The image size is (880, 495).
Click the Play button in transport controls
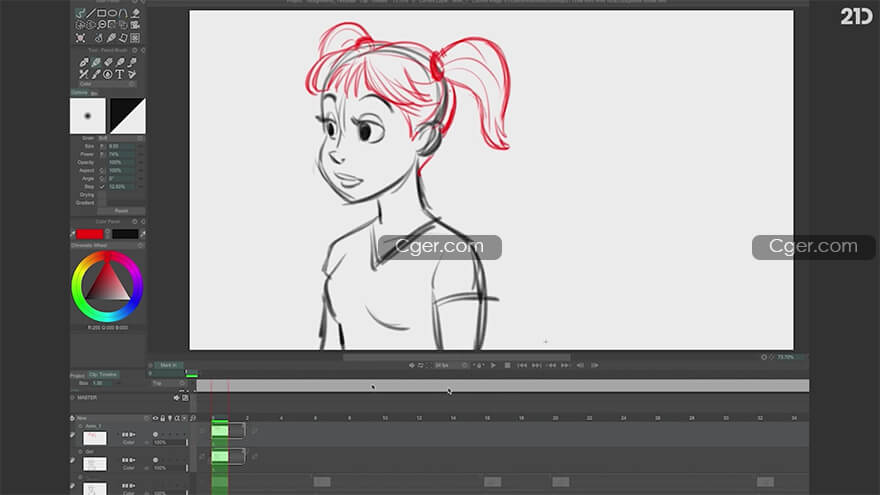(x=493, y=365)
